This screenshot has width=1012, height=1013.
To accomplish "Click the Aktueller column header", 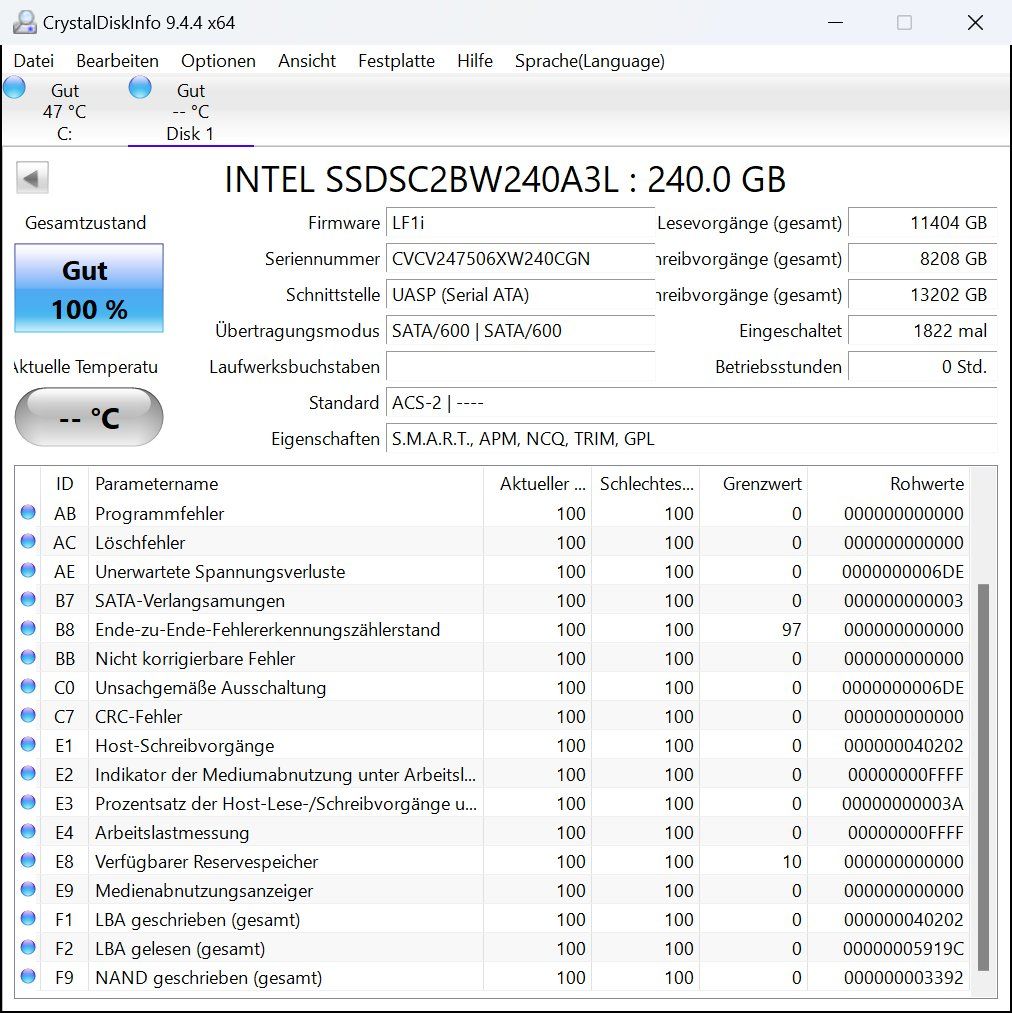I will point(537,484).
